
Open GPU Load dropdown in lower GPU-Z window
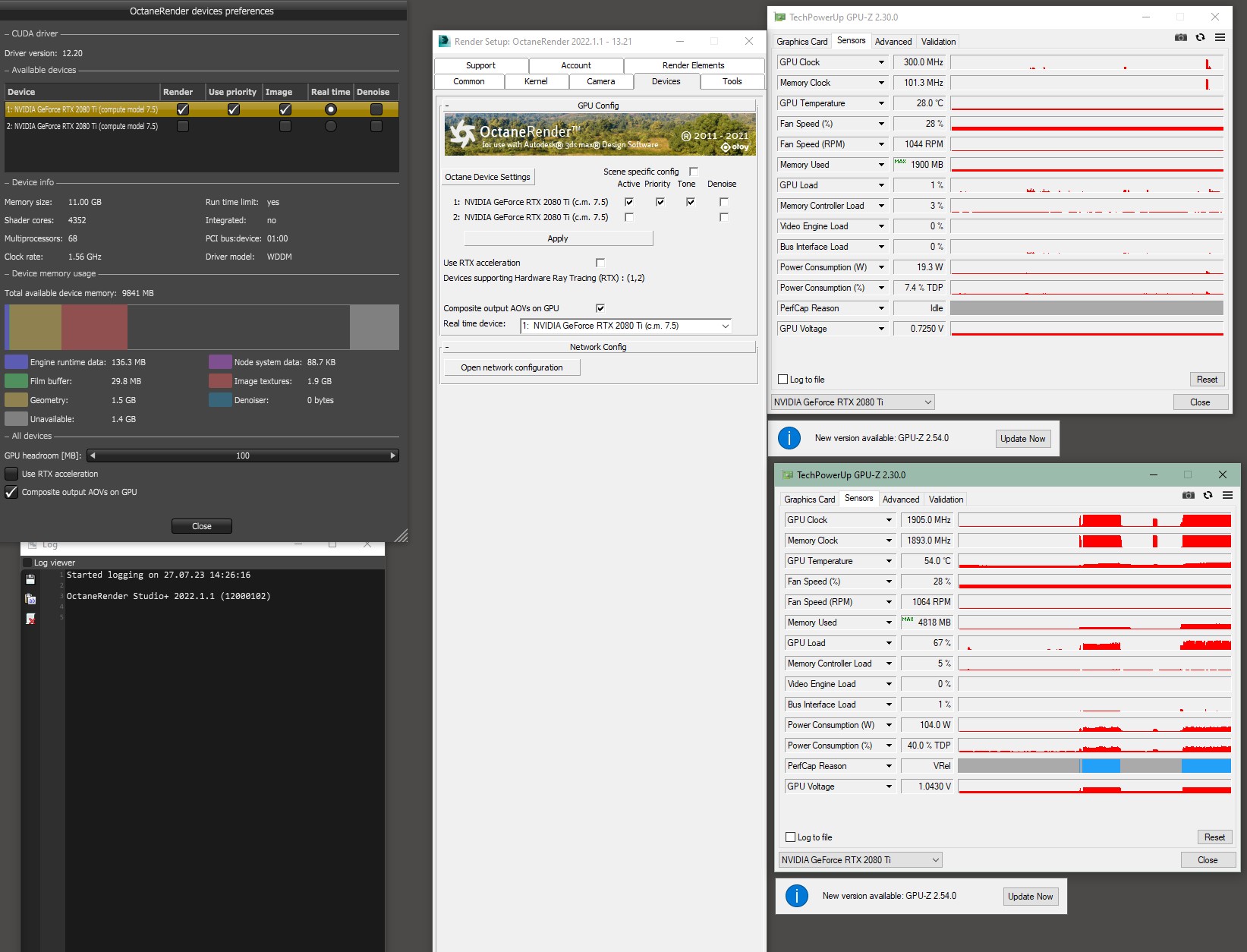889,643
